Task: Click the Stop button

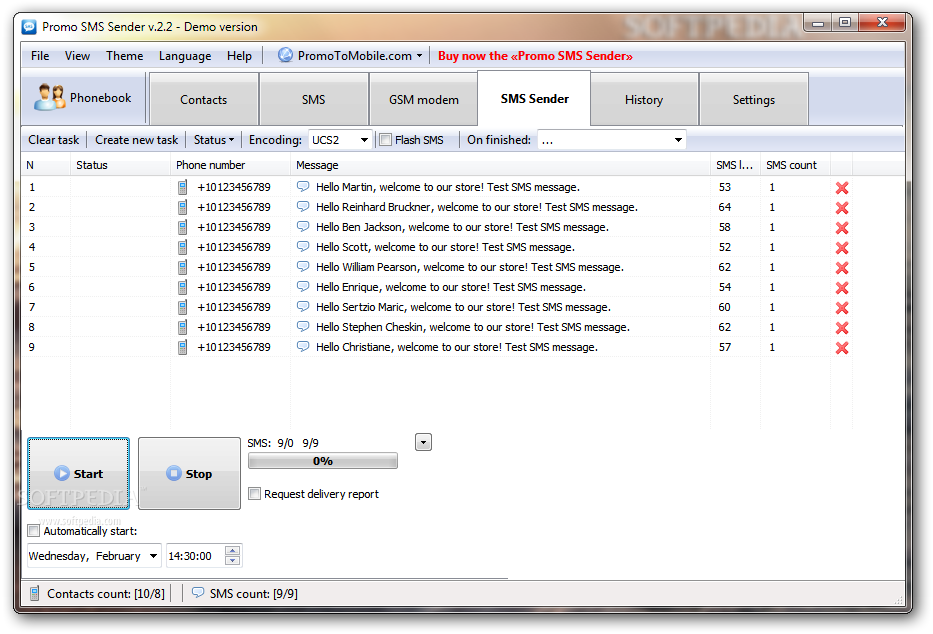Action: (x=189, y=473)
